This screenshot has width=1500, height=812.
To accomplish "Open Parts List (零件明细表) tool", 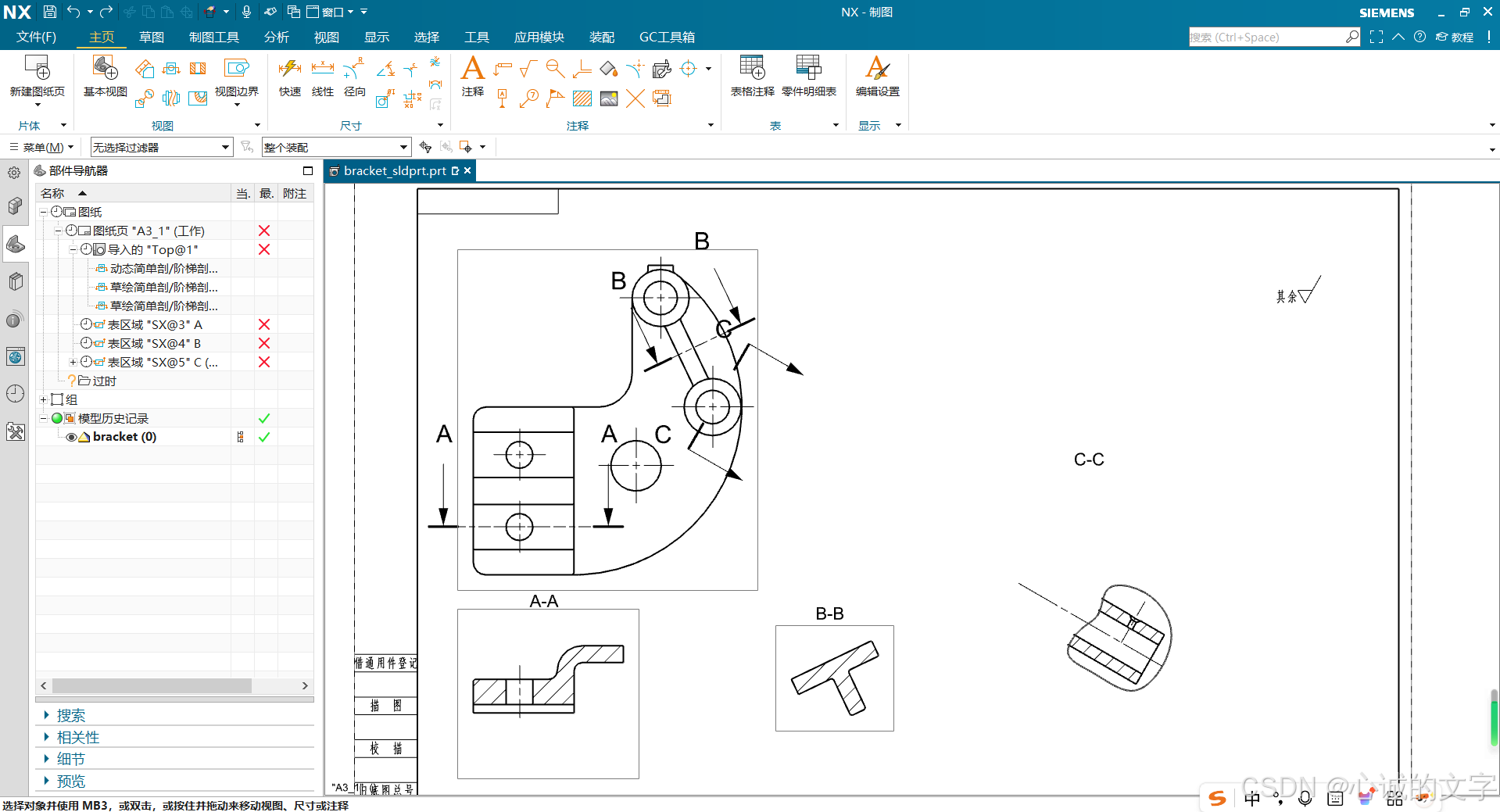I will click(x=809, y=76).
